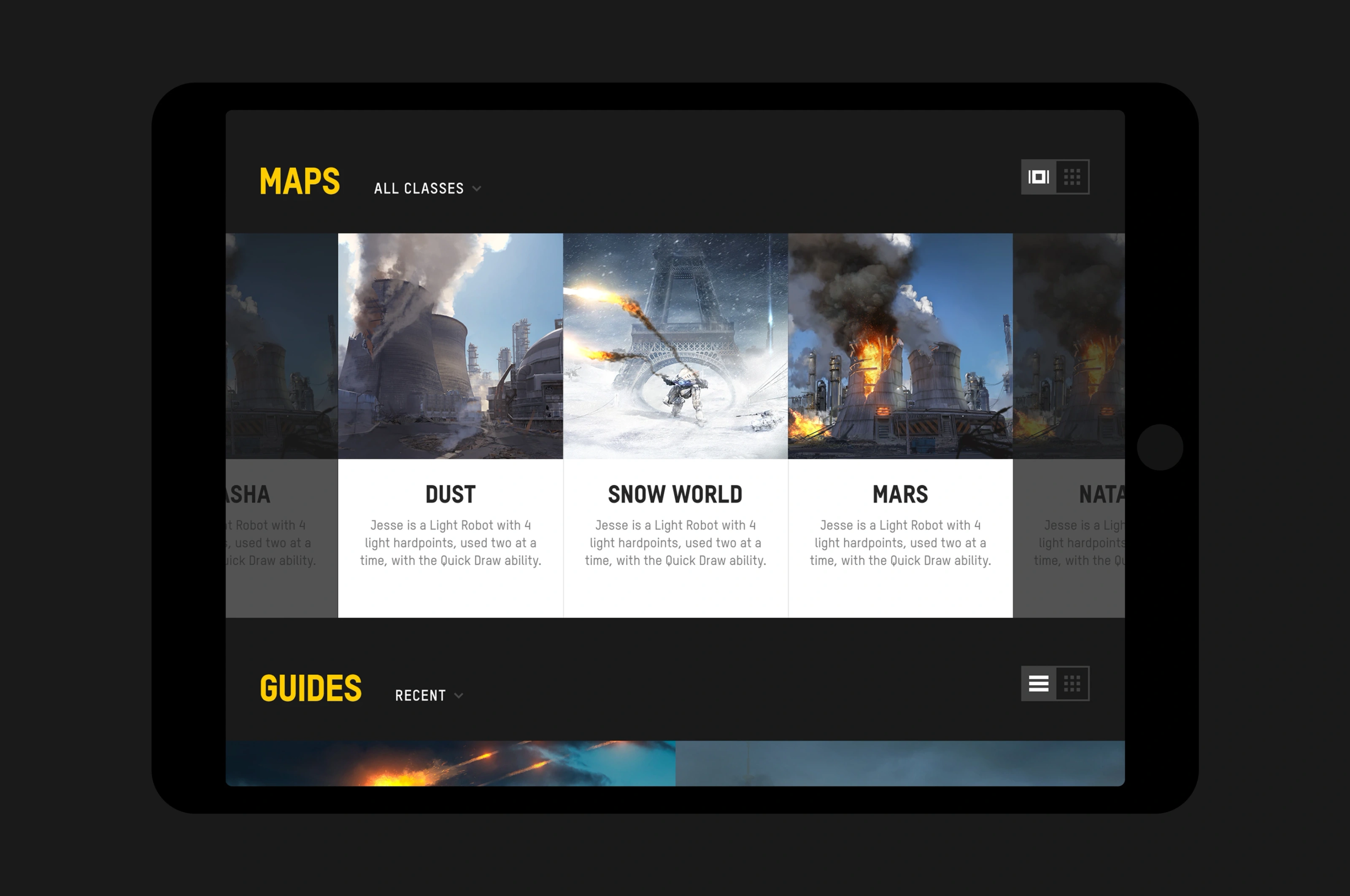This screenshot has height=896, width=1350.
Task: Show the dimmed next map card image
Action: click(x=1069, y=346)
